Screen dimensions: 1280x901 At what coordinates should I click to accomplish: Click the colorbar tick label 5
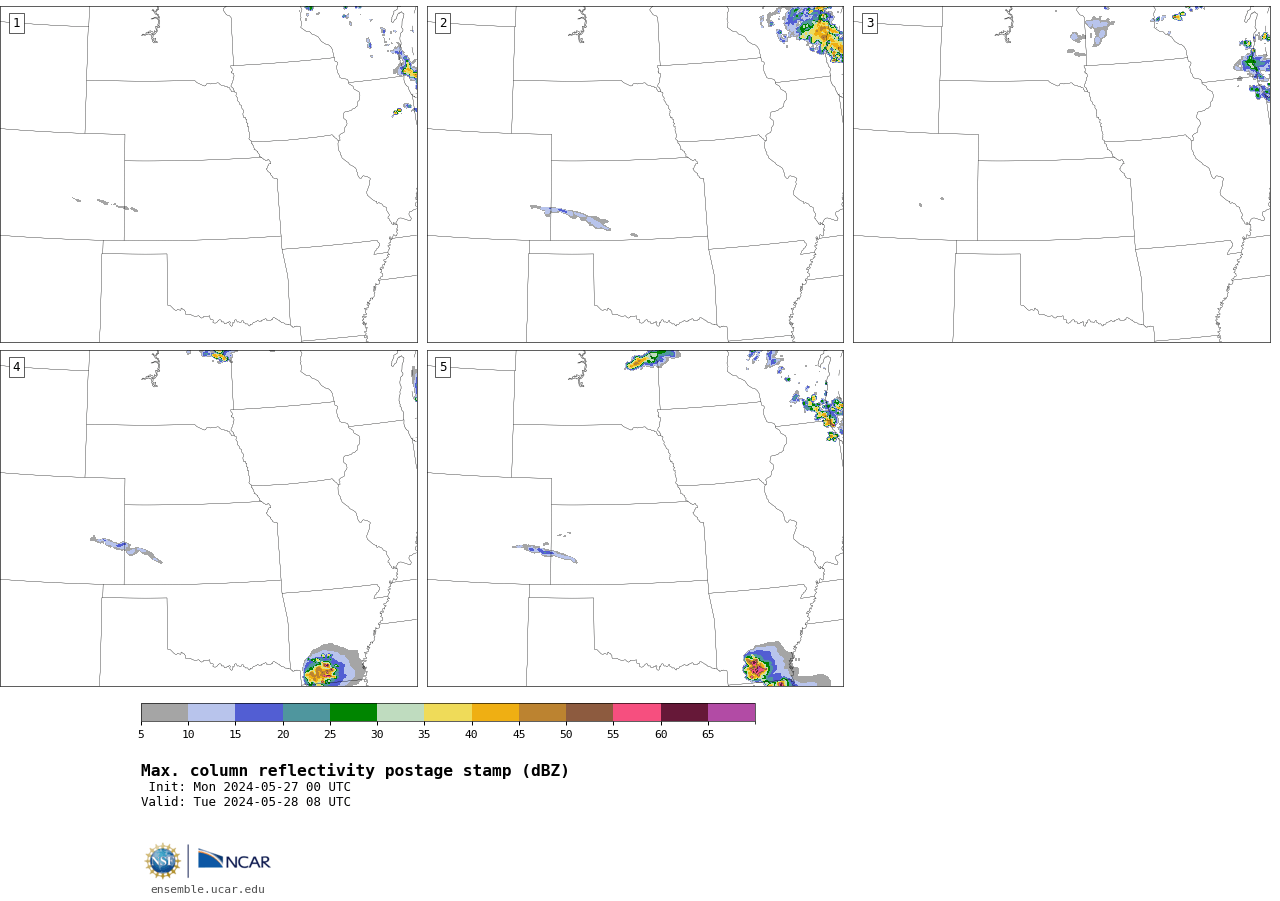(141, 735)
